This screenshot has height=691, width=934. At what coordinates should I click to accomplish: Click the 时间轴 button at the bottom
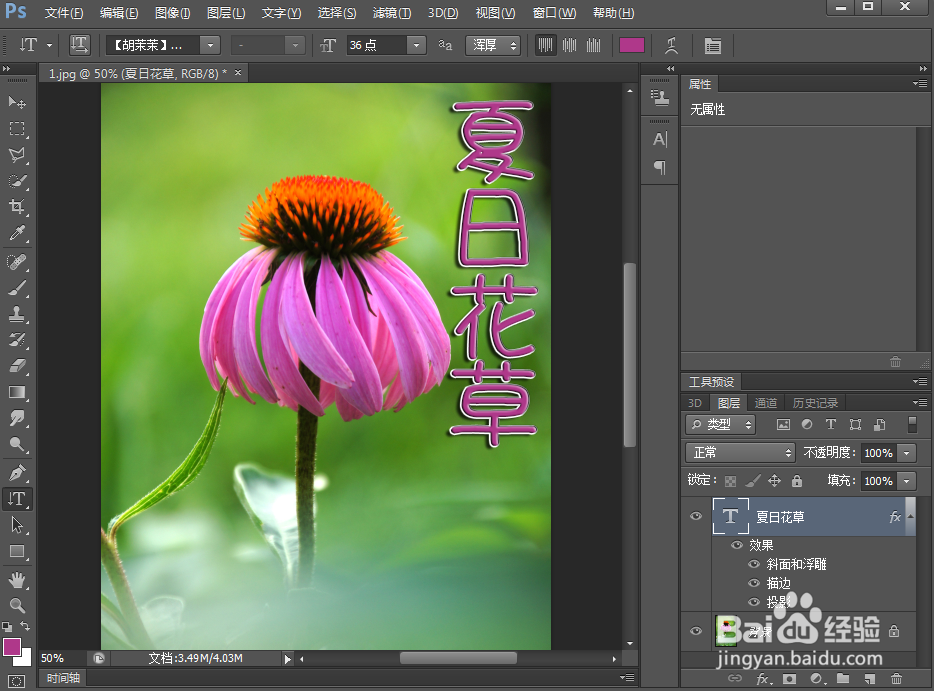coord(62,678)
